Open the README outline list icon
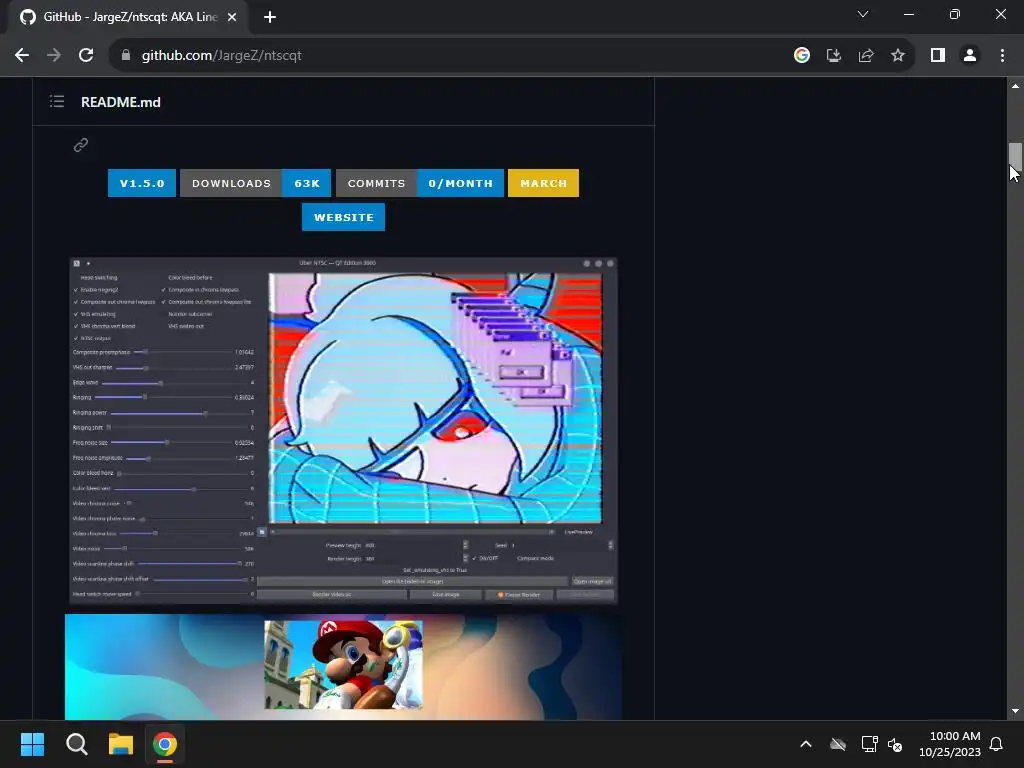The width and height of the screenshot is (1024, 768). click(57, 101)
